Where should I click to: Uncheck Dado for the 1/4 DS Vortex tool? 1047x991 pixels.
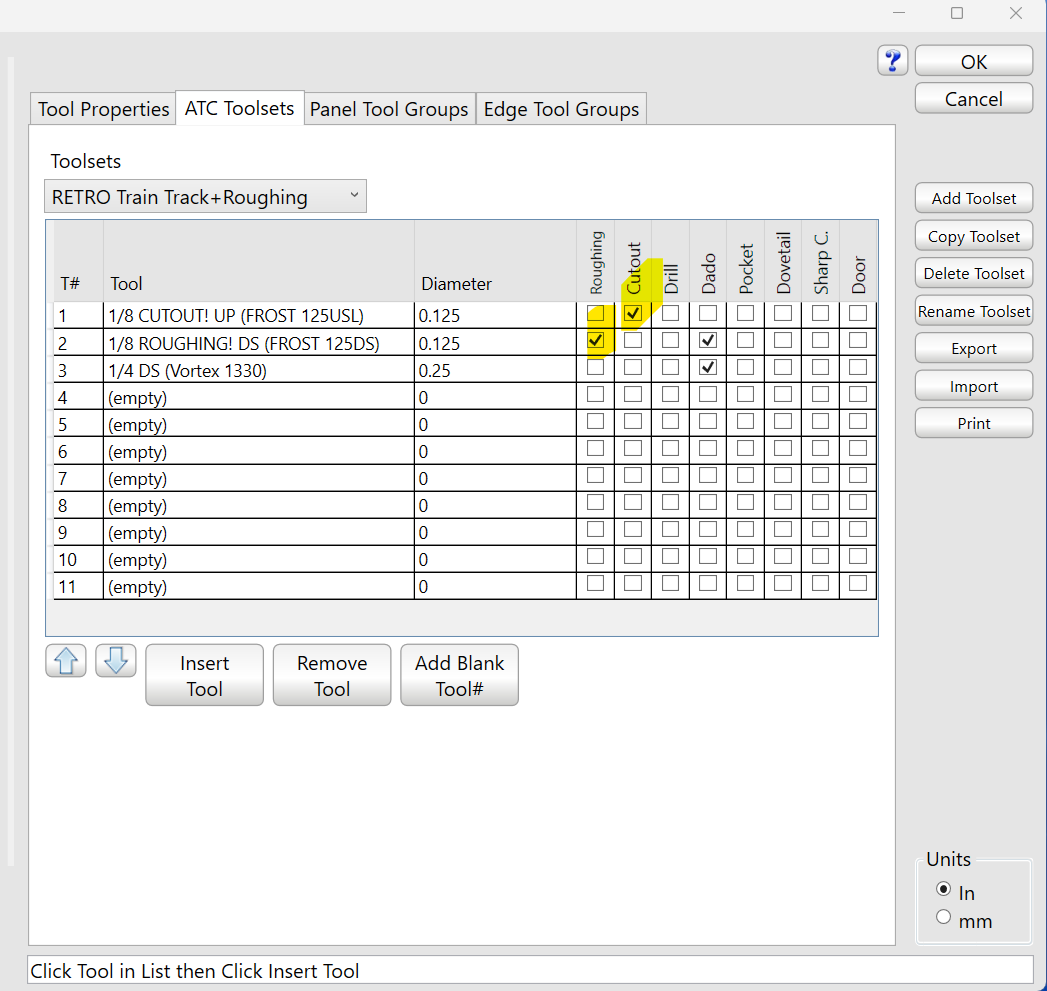[708, 367]
